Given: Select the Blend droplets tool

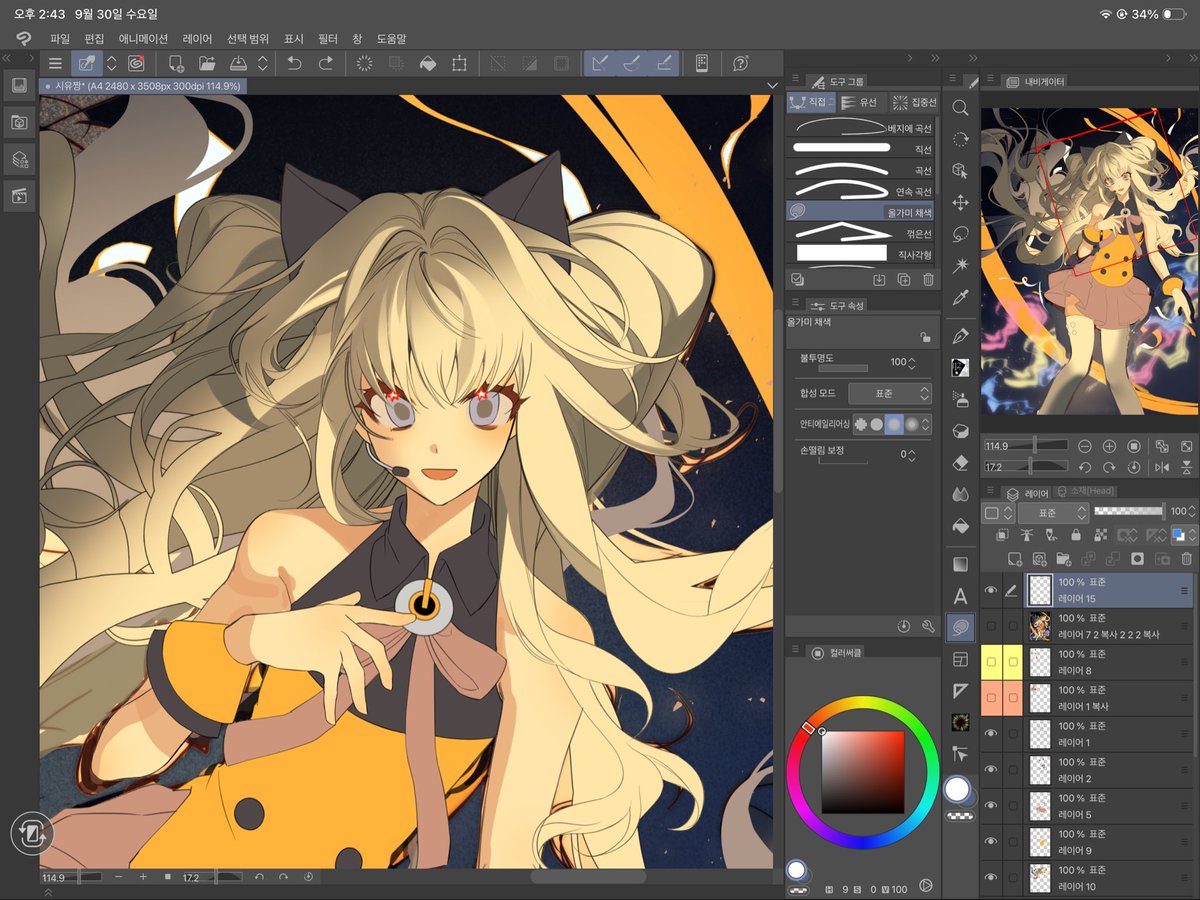Looking at the screenshot, I should click(x=960, y=494).
